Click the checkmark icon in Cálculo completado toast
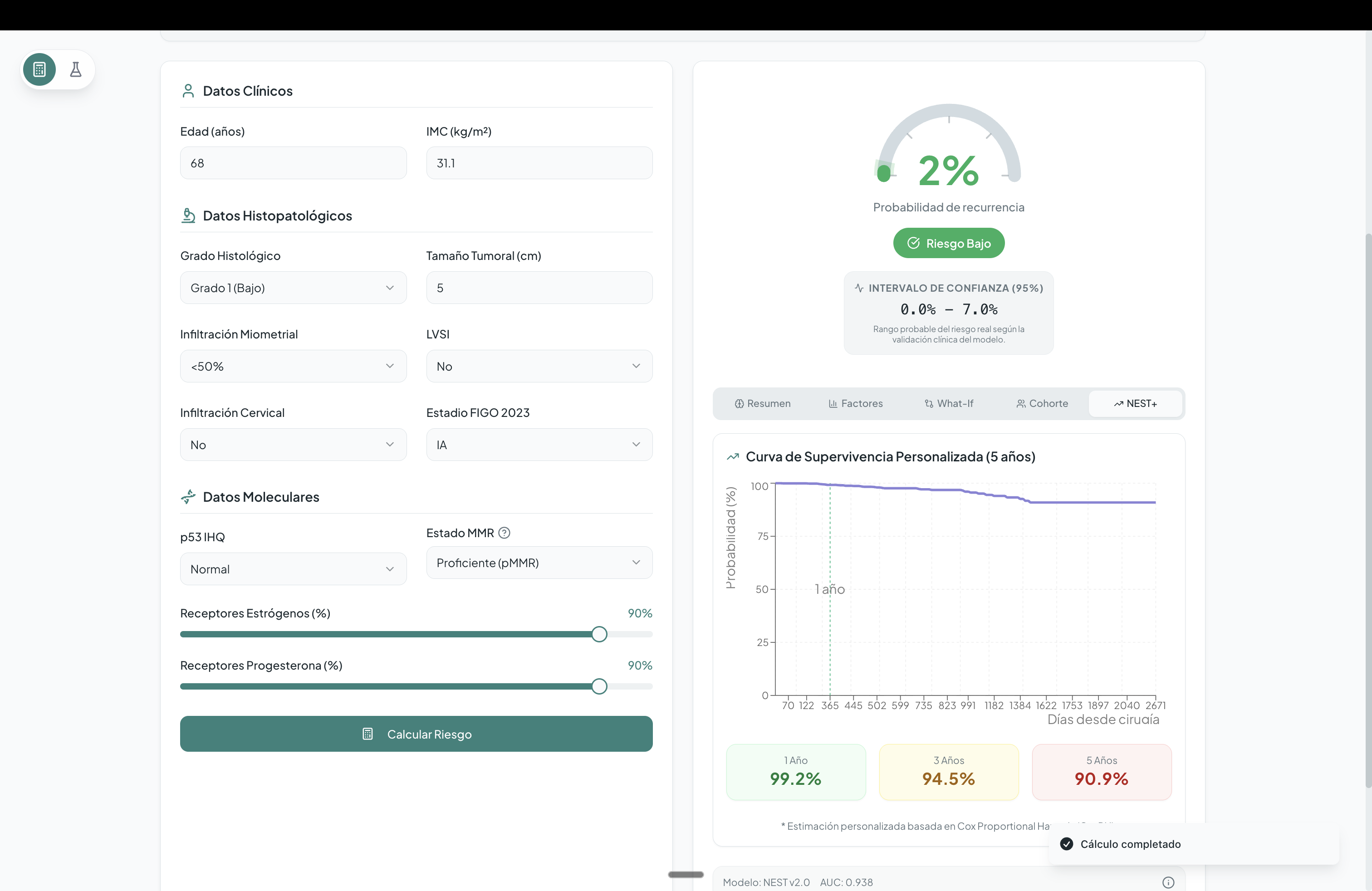 [x=1067, y=844]
